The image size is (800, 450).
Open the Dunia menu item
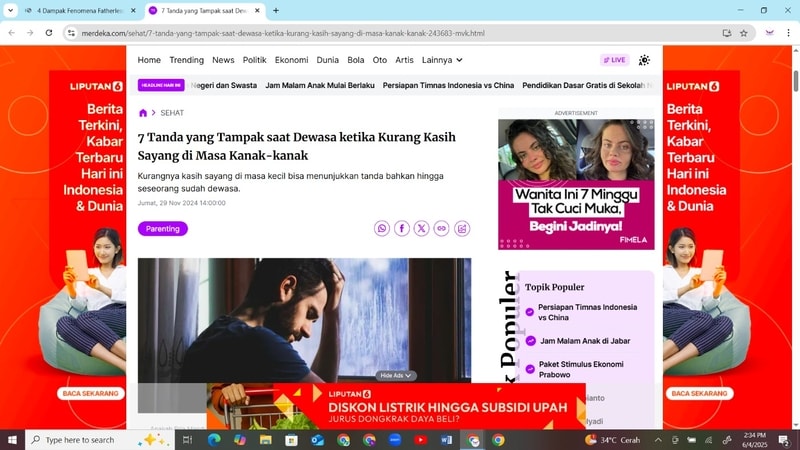click(x=328, y=60)
